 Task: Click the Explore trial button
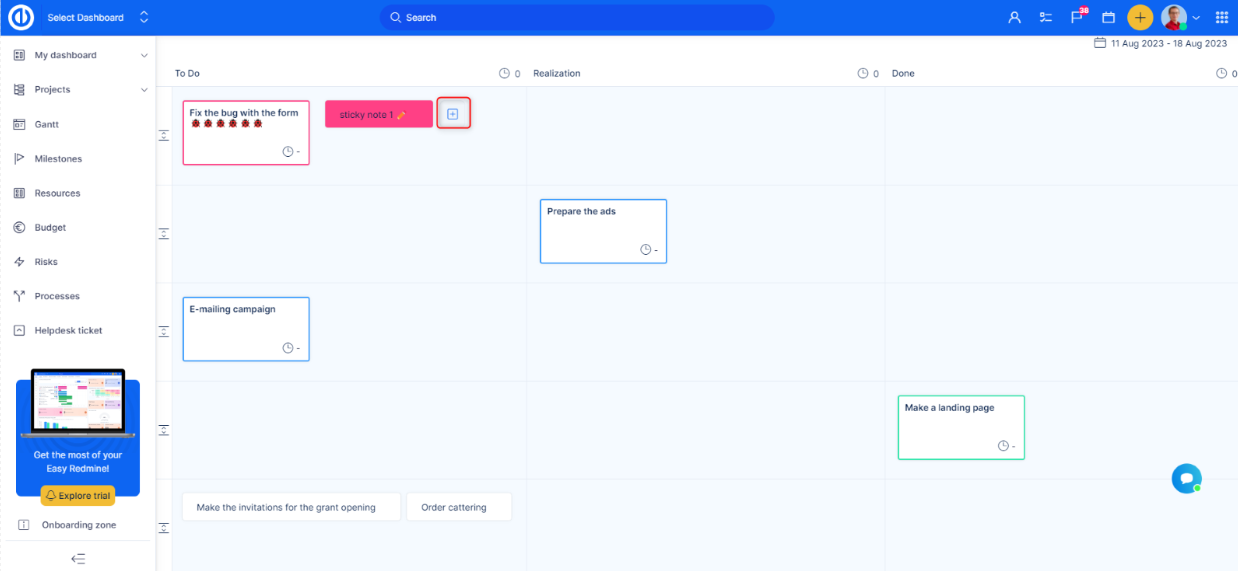click(x=78, y=495)
